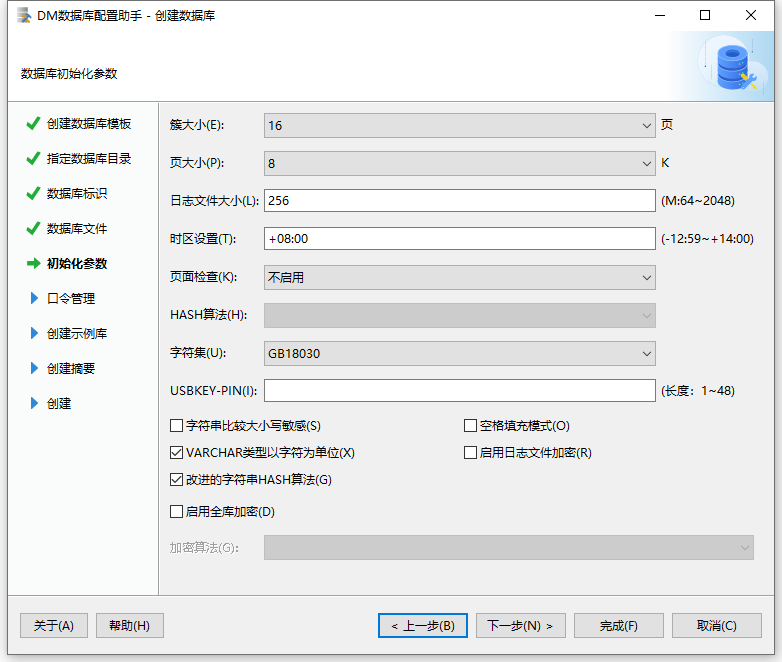Click the green arrow beside 初始化参数
Screen dimensions: 782x662
pos(33,264)
